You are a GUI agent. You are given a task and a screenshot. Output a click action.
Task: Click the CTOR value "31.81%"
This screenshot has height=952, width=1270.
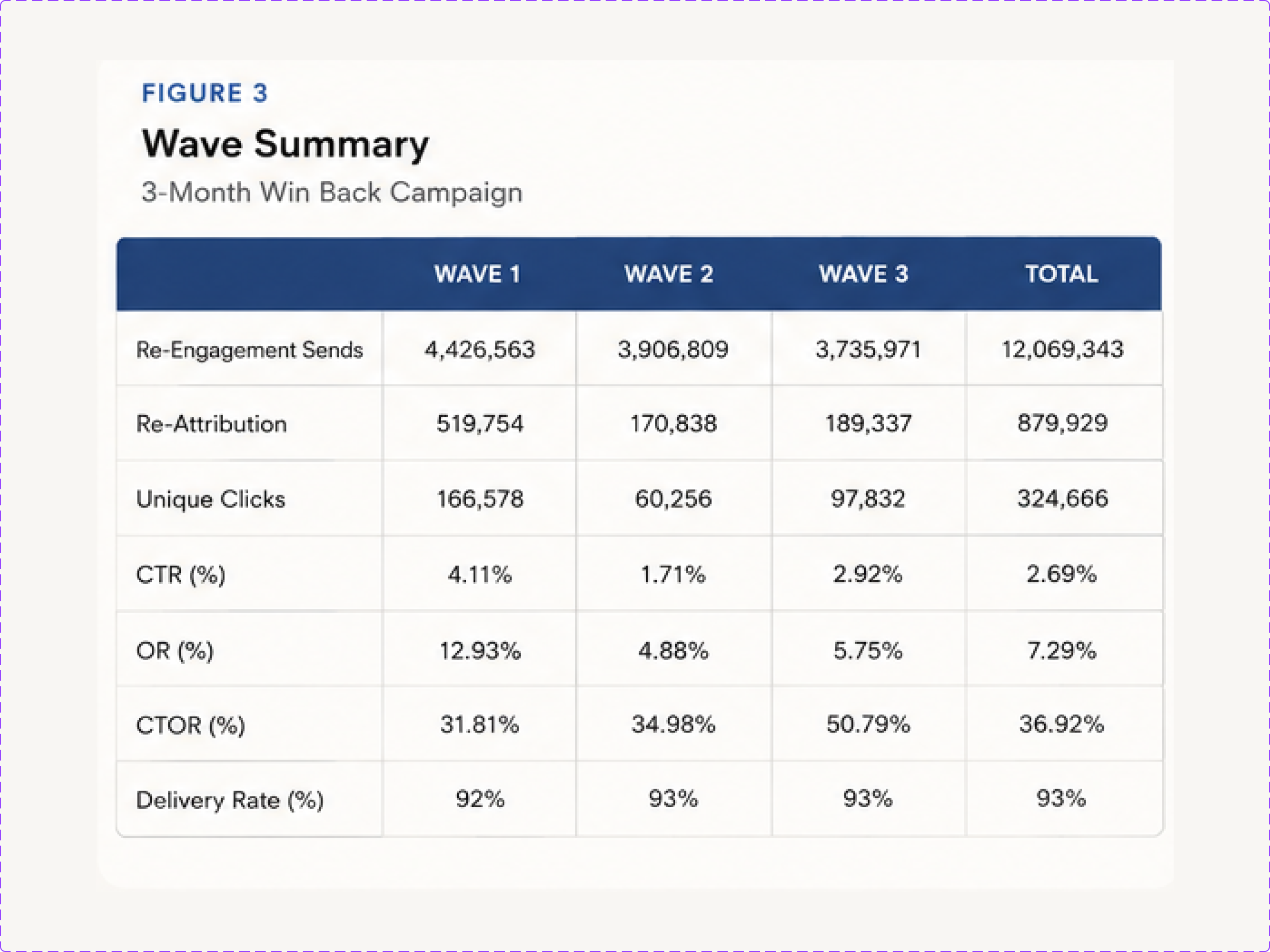[479, 725]
